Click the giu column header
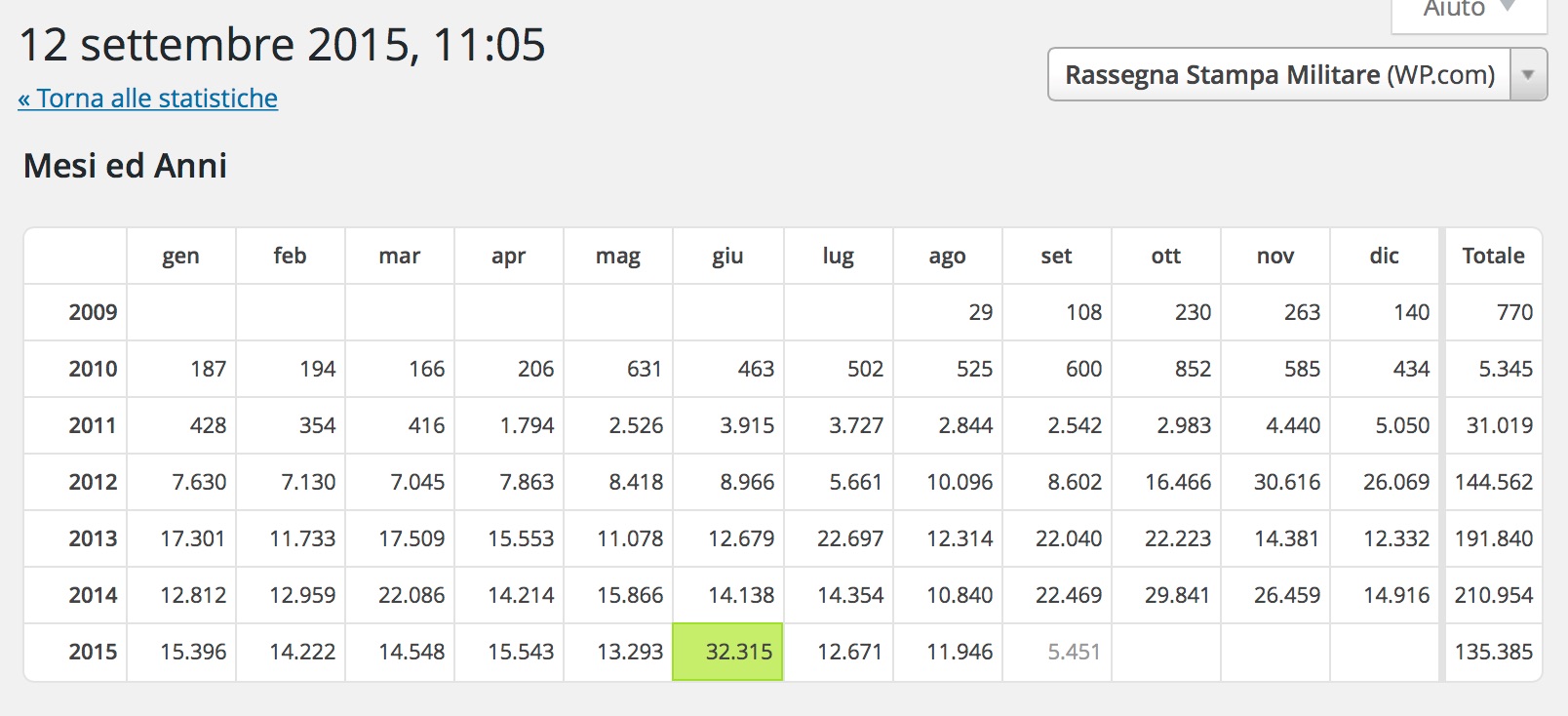1568x716 pixels. [727, 256]
